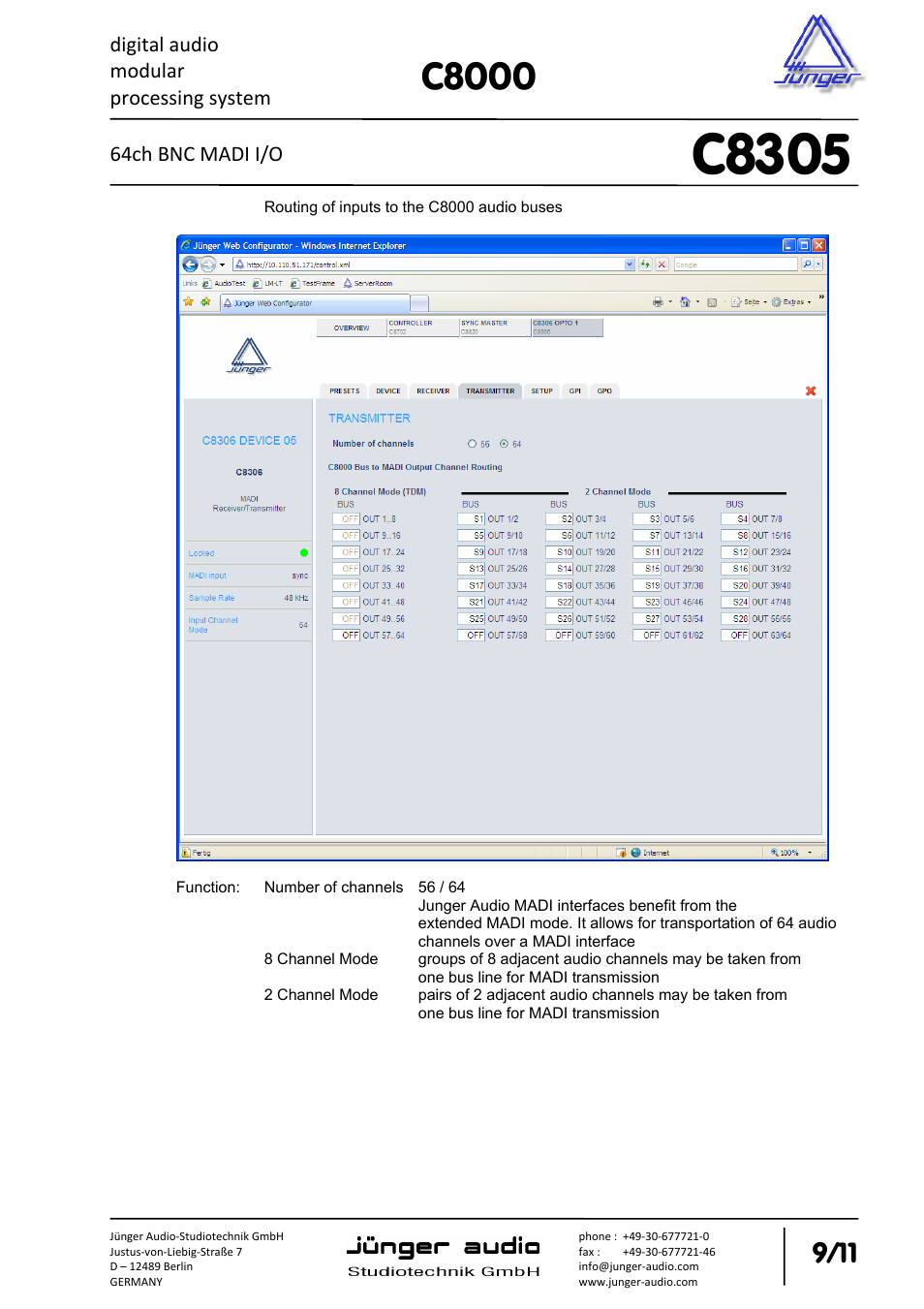Image resolution: width=924 pixels, height=1309 pixels.
Task: Open the LM-LT favorites link
Action: (x=268, y=284)
